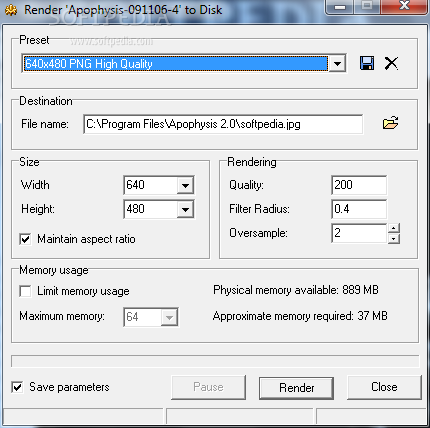Minimize the Render to Disk window
This screenshot has height=428, width=430.
coord(340,6)
